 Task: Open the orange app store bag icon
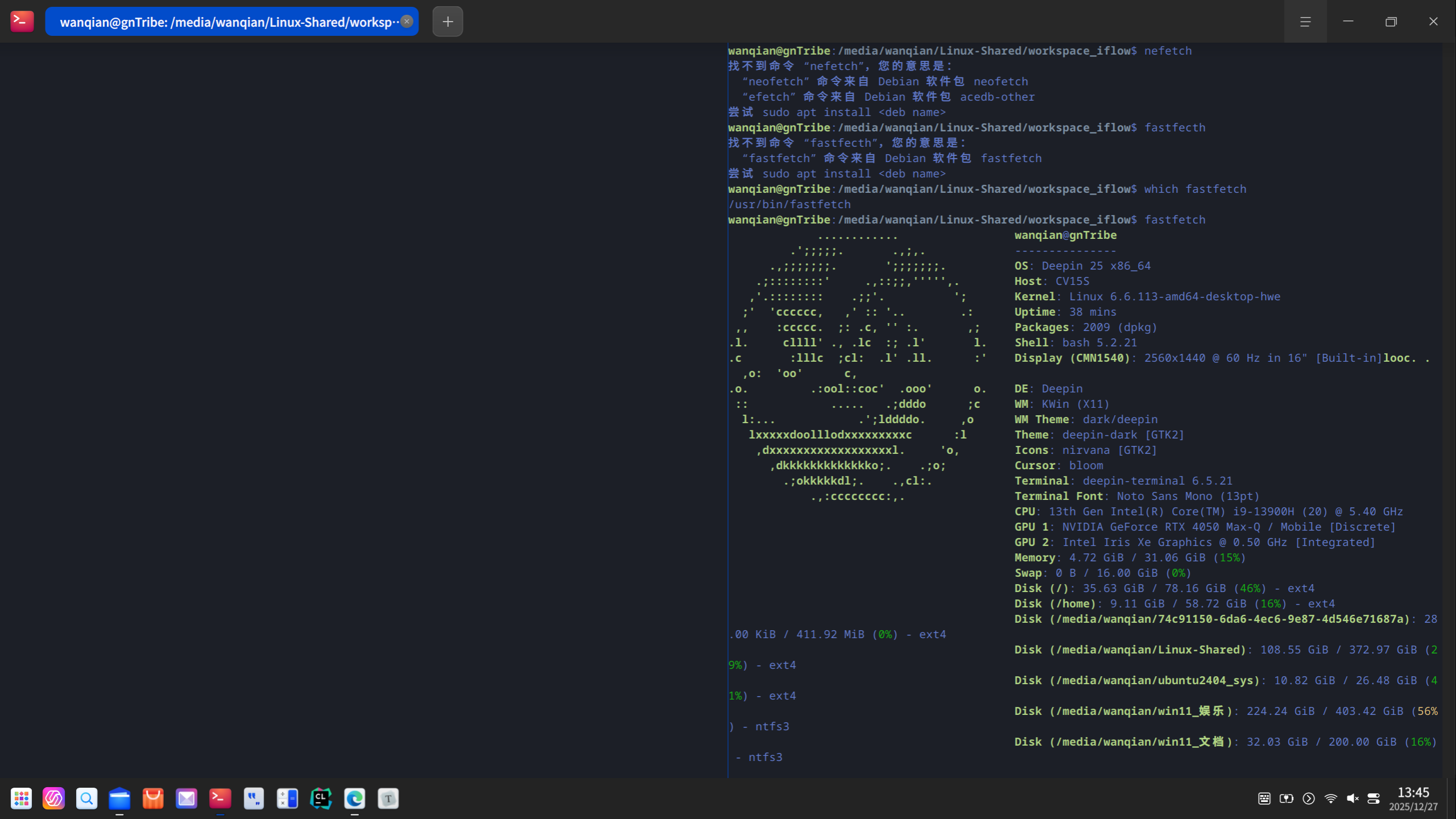[x=153, y=799]
